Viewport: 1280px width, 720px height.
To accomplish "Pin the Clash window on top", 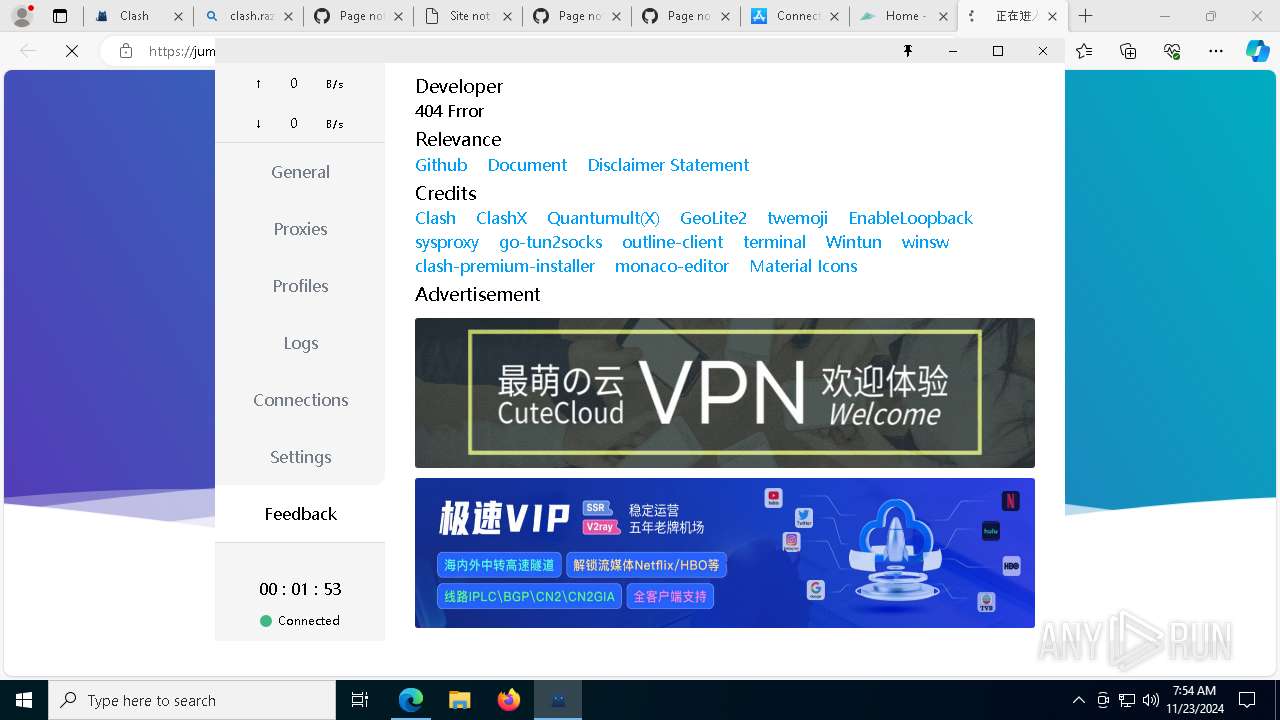I will [908, 51].
